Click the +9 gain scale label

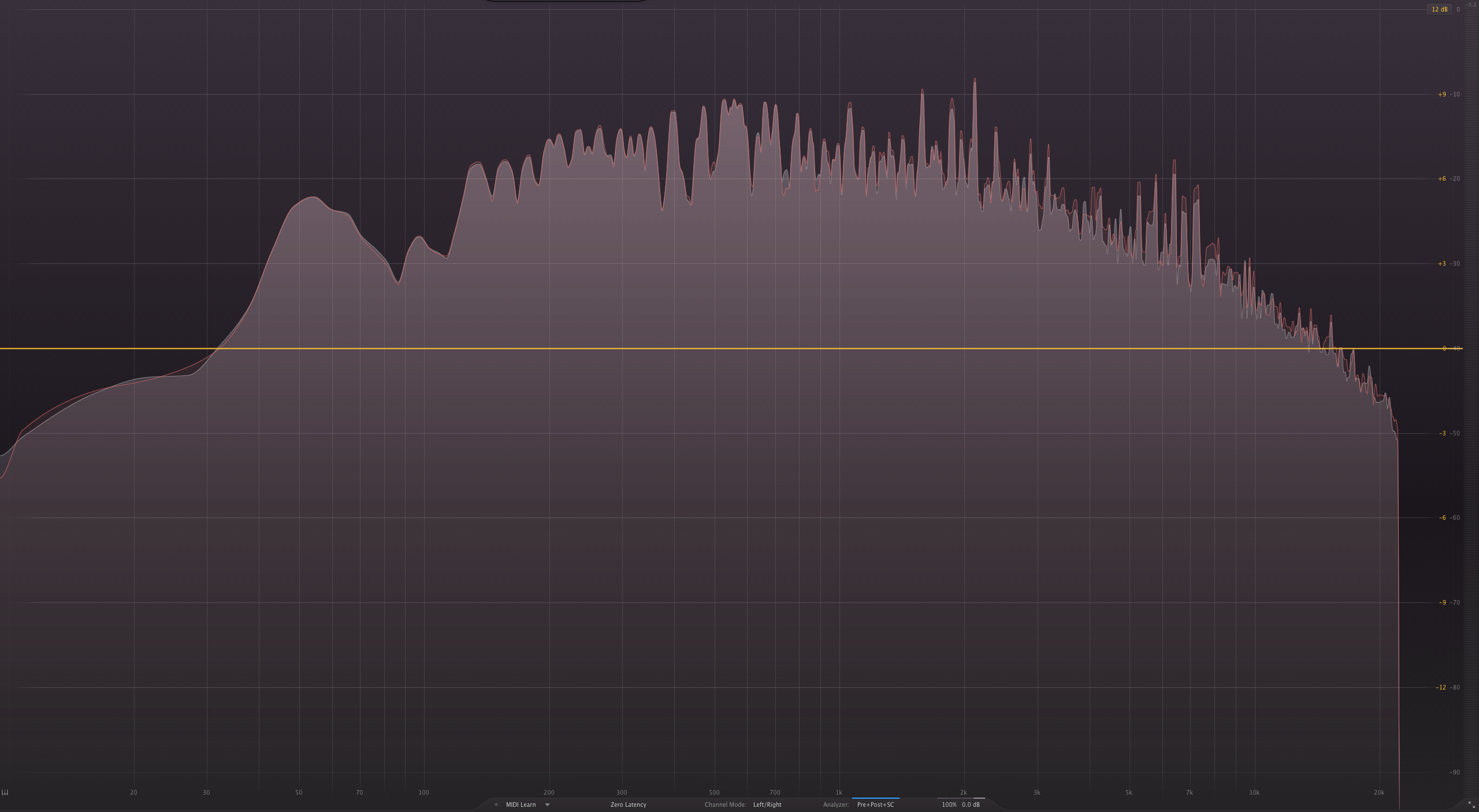1441,94
